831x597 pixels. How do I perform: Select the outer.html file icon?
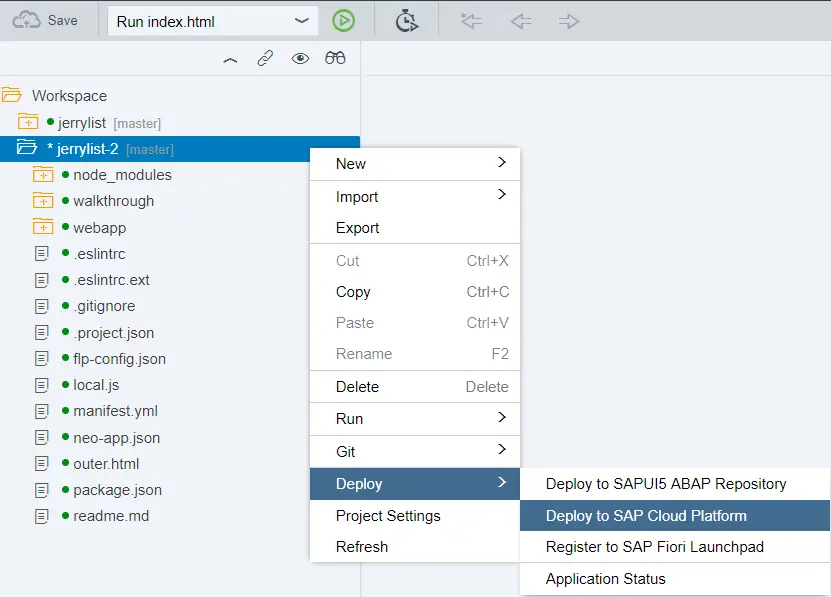(x=41, y=463)
